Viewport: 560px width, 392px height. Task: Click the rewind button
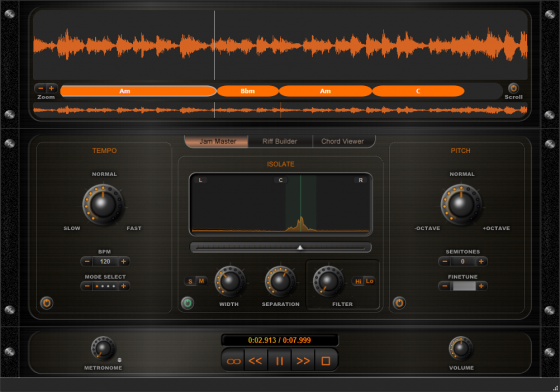click(x=255, y=361)
